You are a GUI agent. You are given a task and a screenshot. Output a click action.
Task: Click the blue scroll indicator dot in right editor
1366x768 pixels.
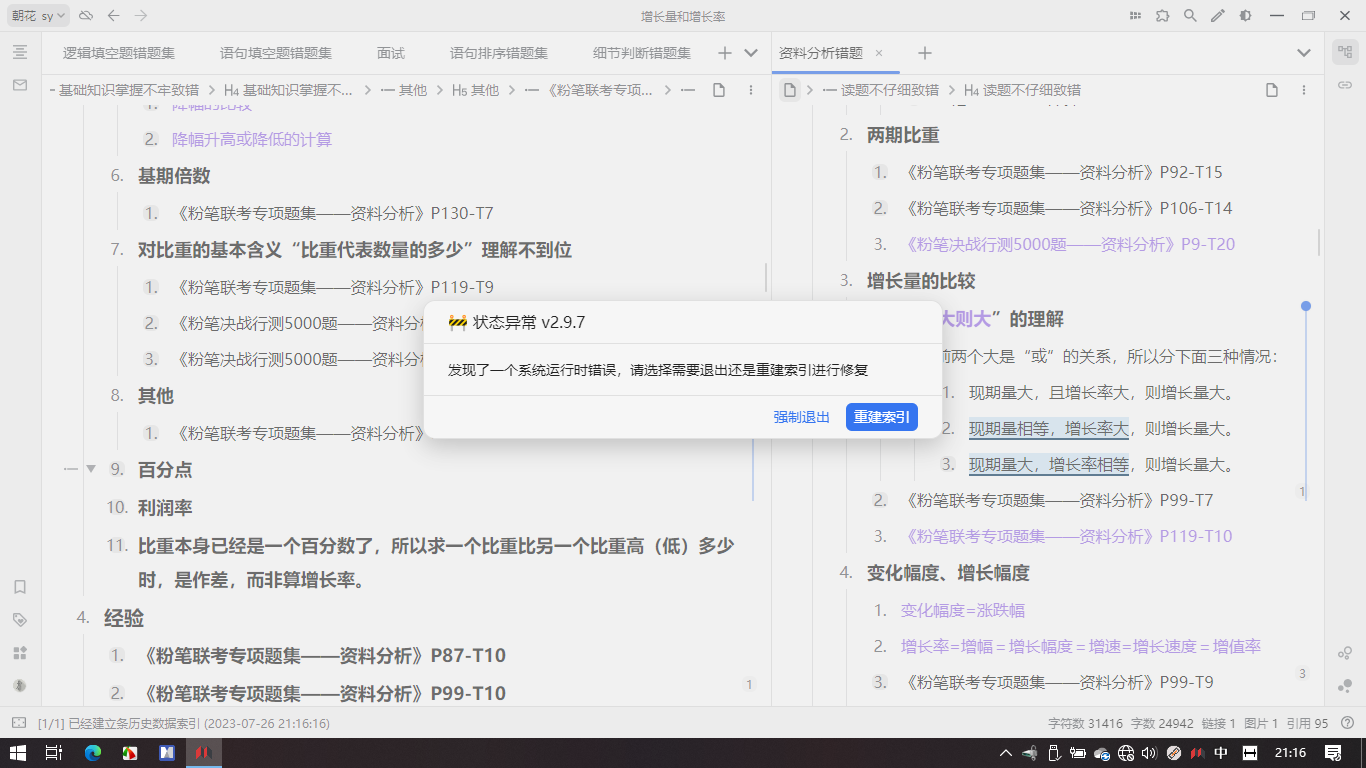tap(1306, 306)
